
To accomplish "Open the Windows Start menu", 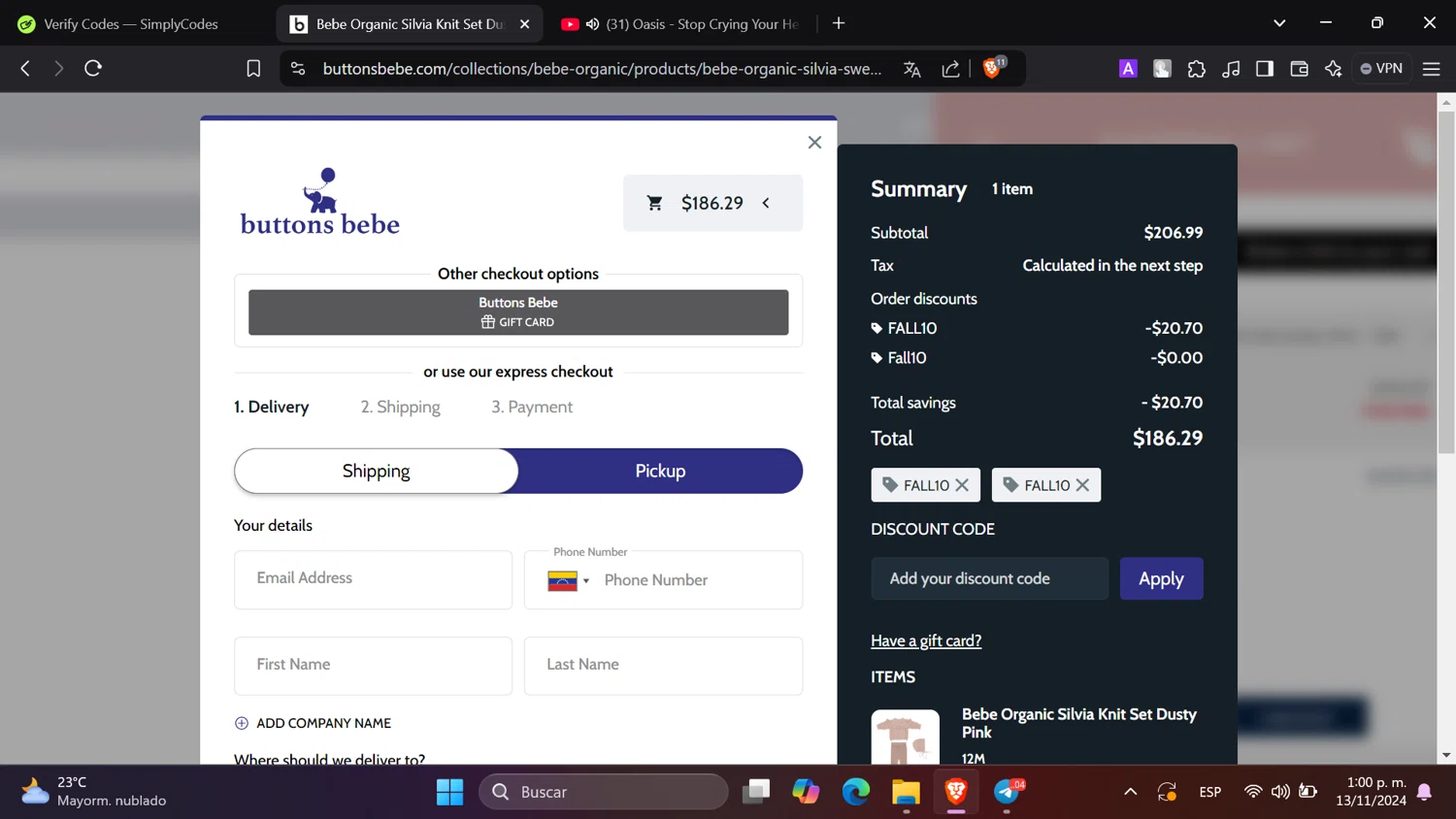I will pyautogui.click(x=449, y=792).
